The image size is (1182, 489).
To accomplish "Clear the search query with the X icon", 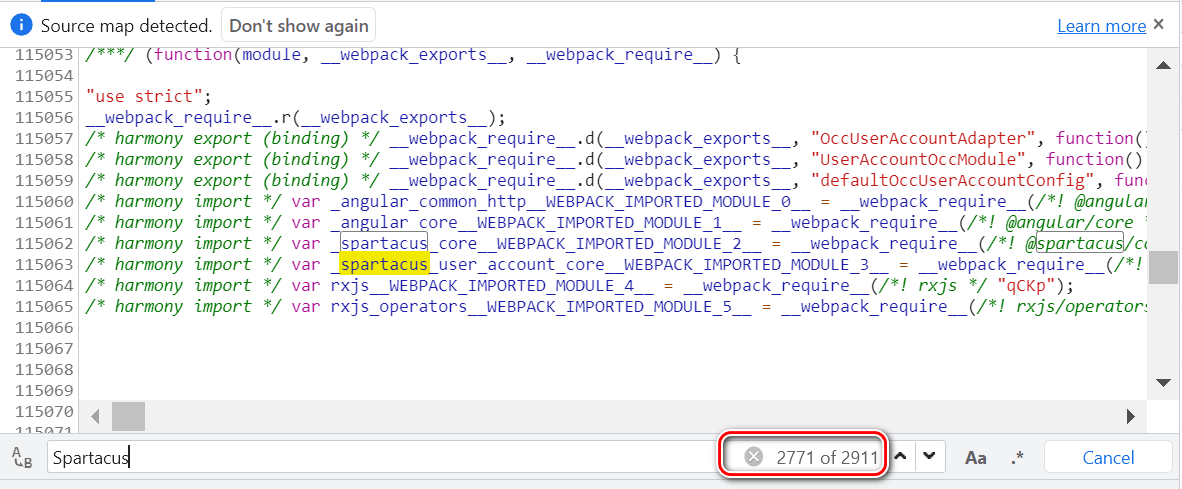I will [754, 457].
